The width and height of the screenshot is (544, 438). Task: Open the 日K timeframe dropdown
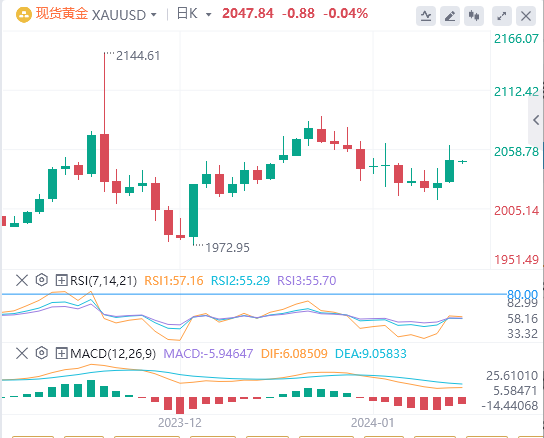tap(194, 14)
